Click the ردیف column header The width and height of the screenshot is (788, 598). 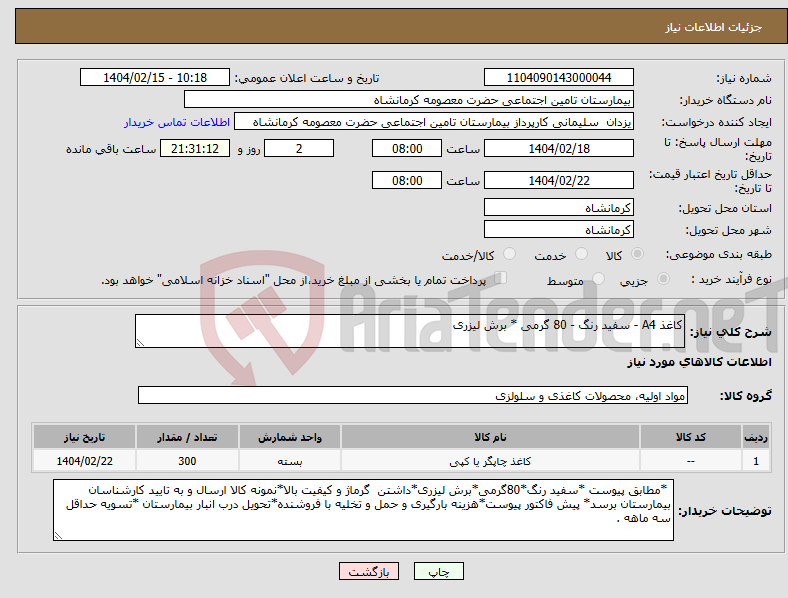pyautogui.click(x=756, y=437)
